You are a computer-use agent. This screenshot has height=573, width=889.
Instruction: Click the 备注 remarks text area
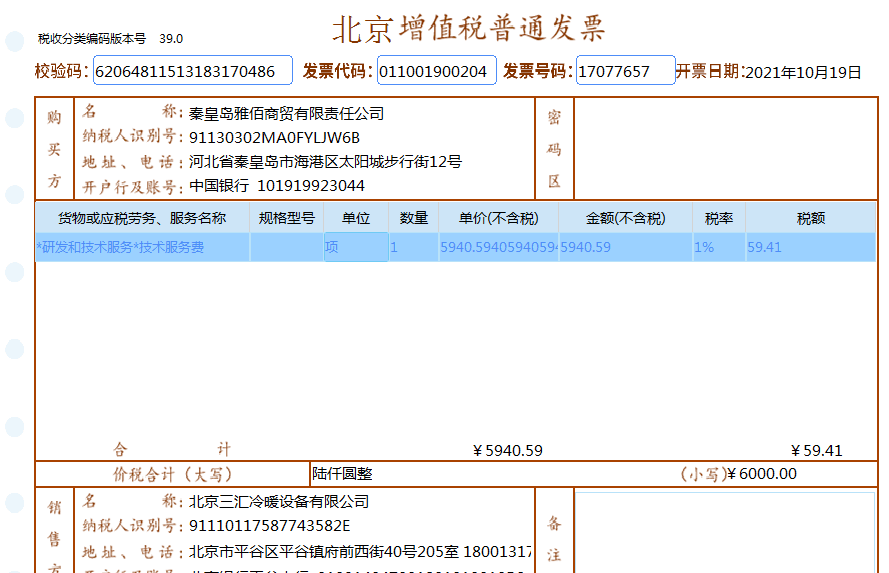point(725,532)
